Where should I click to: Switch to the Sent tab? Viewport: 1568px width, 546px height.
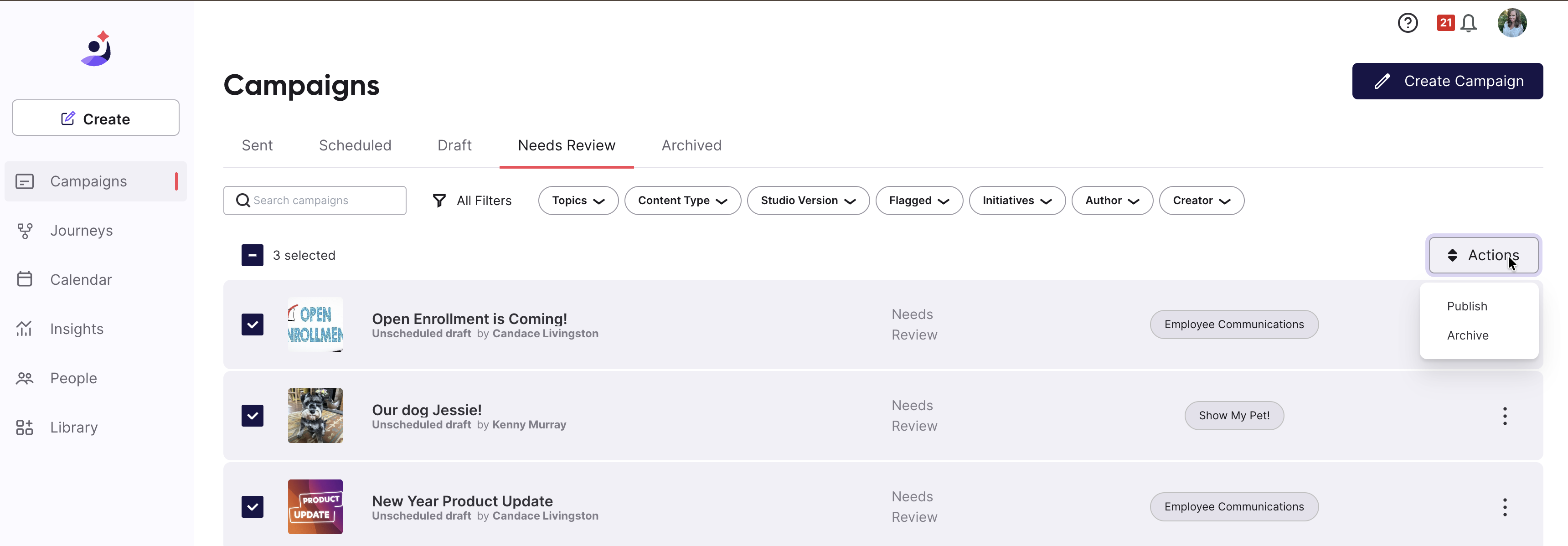click(x=257, y=145)
